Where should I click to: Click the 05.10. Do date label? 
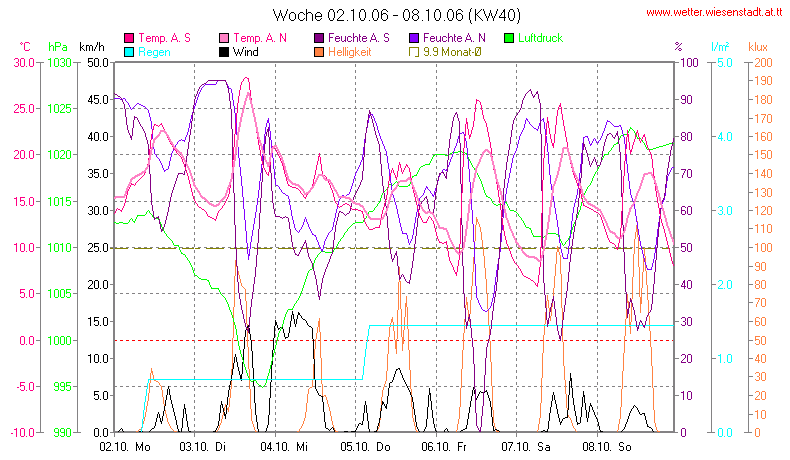(365, 447)
